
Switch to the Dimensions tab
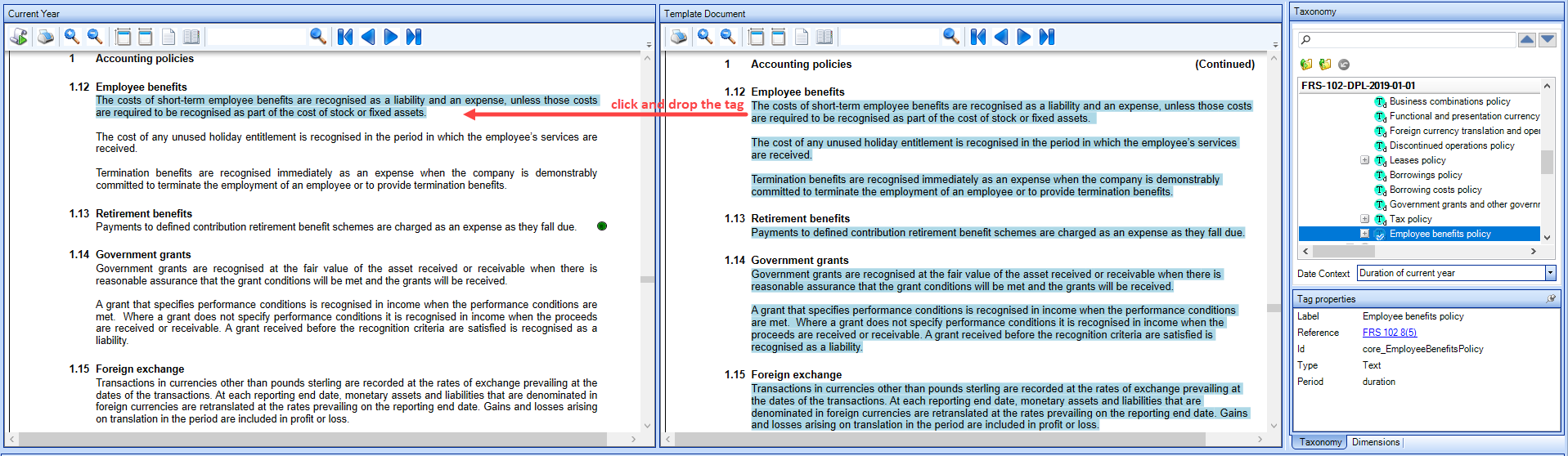(x=1376, y=442)
